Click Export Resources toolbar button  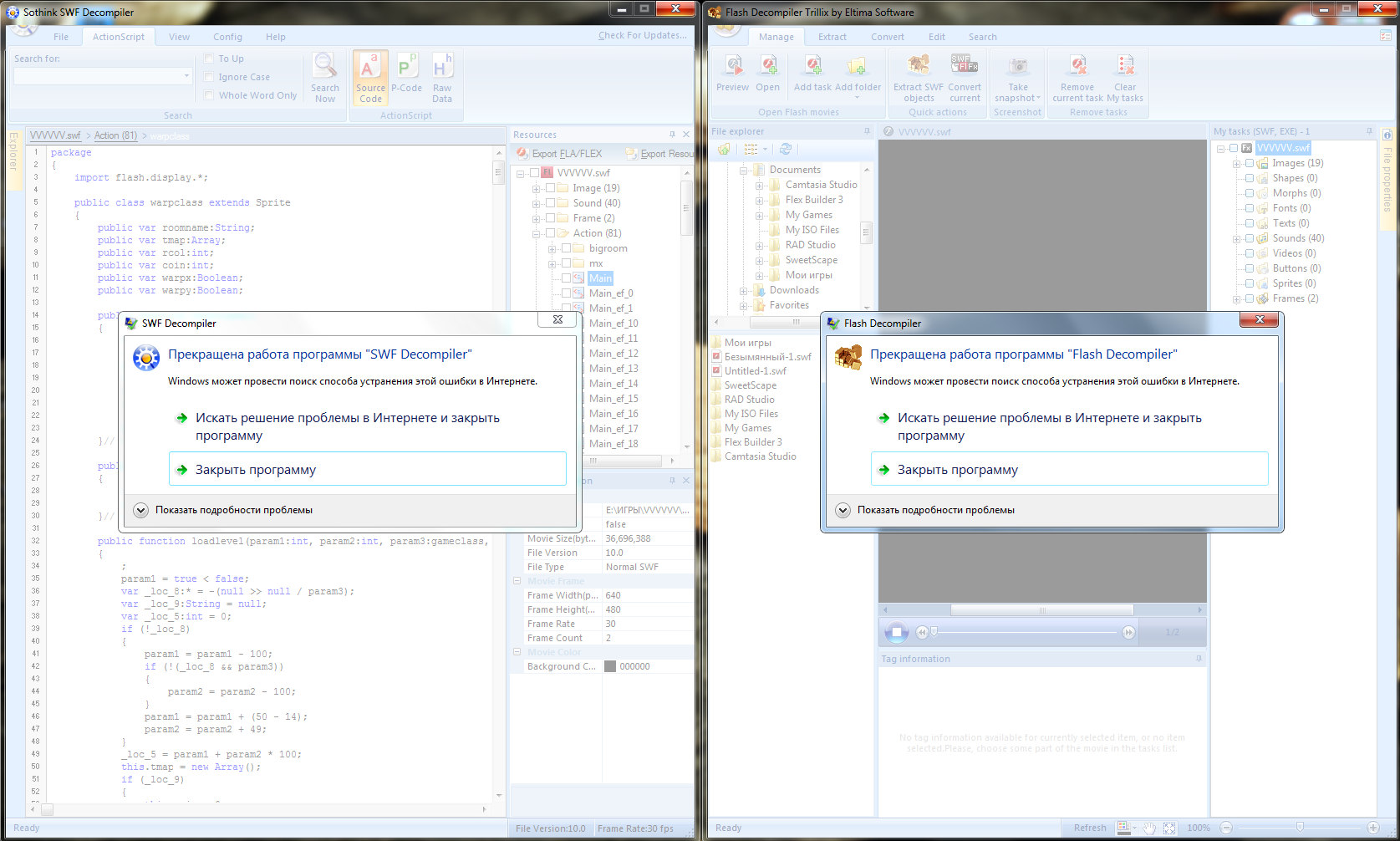[659, 154]
